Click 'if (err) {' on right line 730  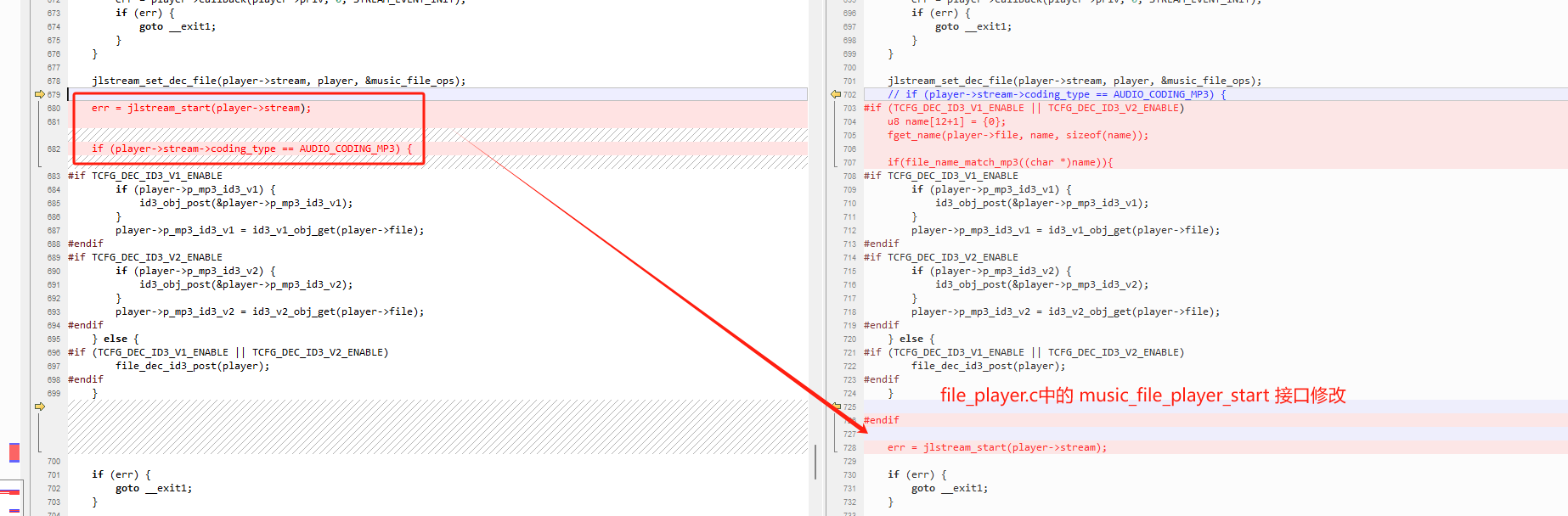click(x=917, y=474)
